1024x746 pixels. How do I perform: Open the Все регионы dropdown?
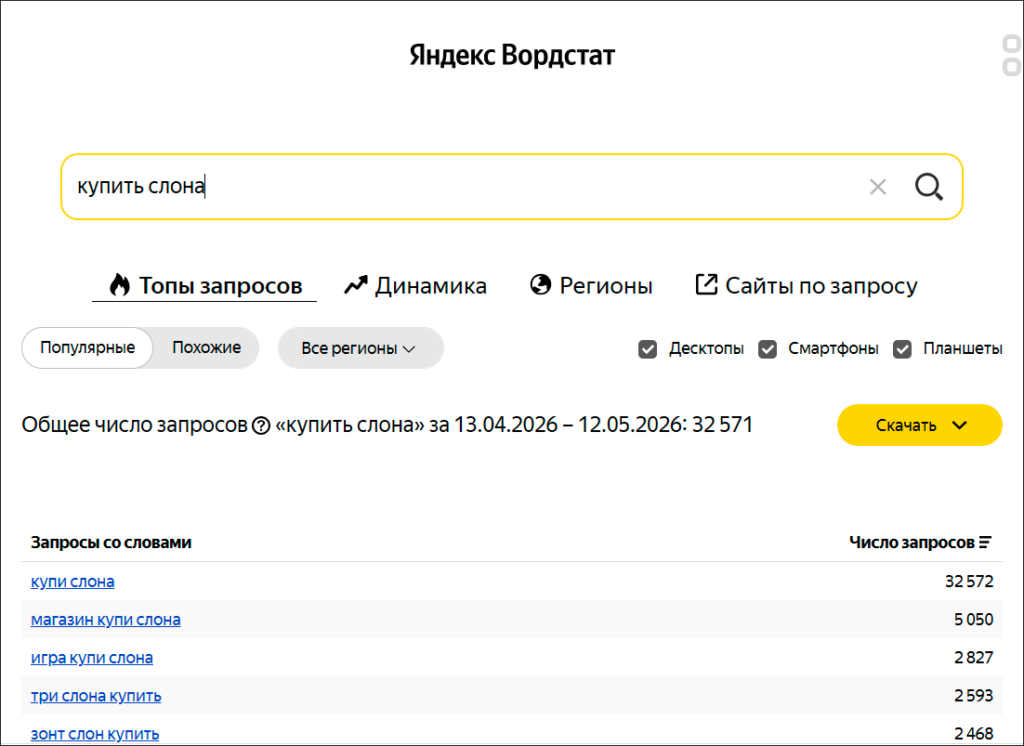(x=360, y=348)
